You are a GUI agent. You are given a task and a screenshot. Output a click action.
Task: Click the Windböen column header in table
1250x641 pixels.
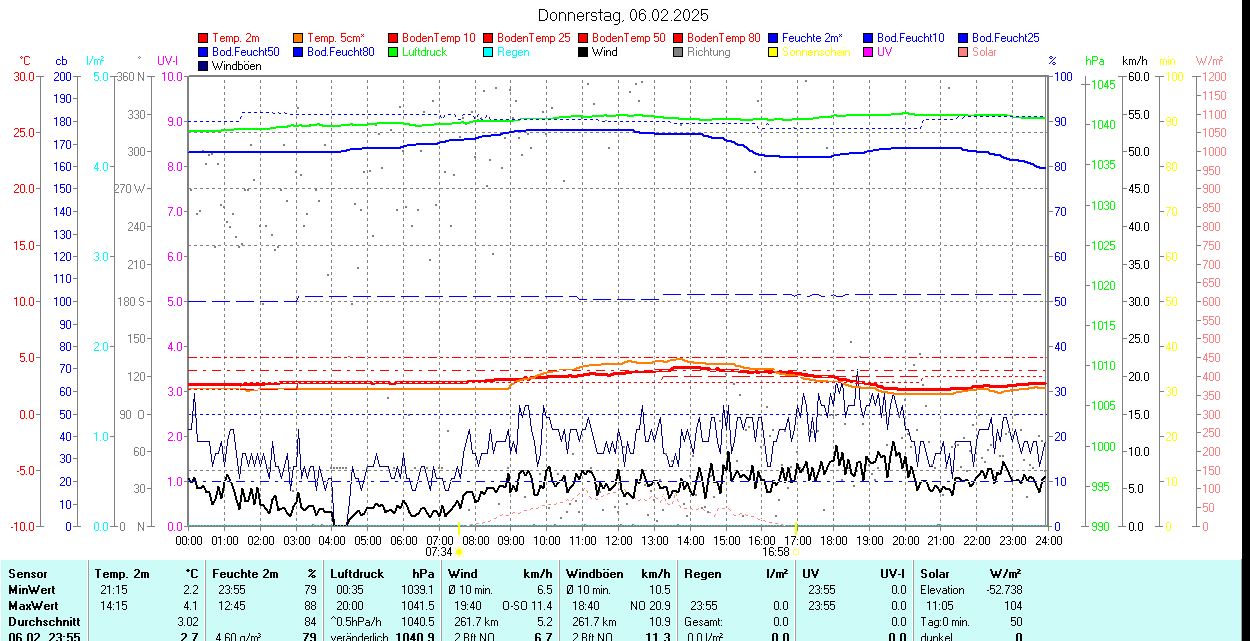[x=594, y=574]
